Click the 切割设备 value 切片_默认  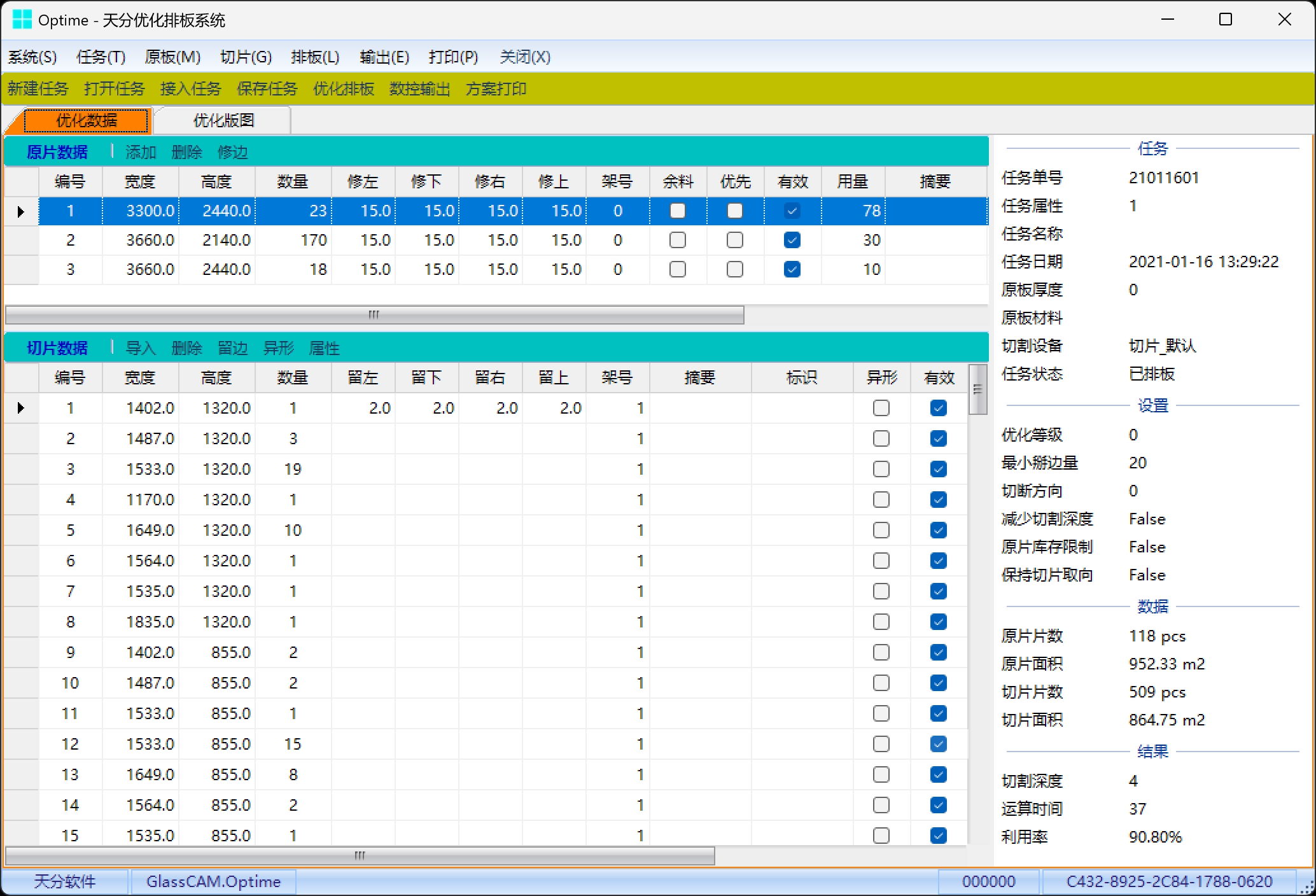tap(1163, 346)
